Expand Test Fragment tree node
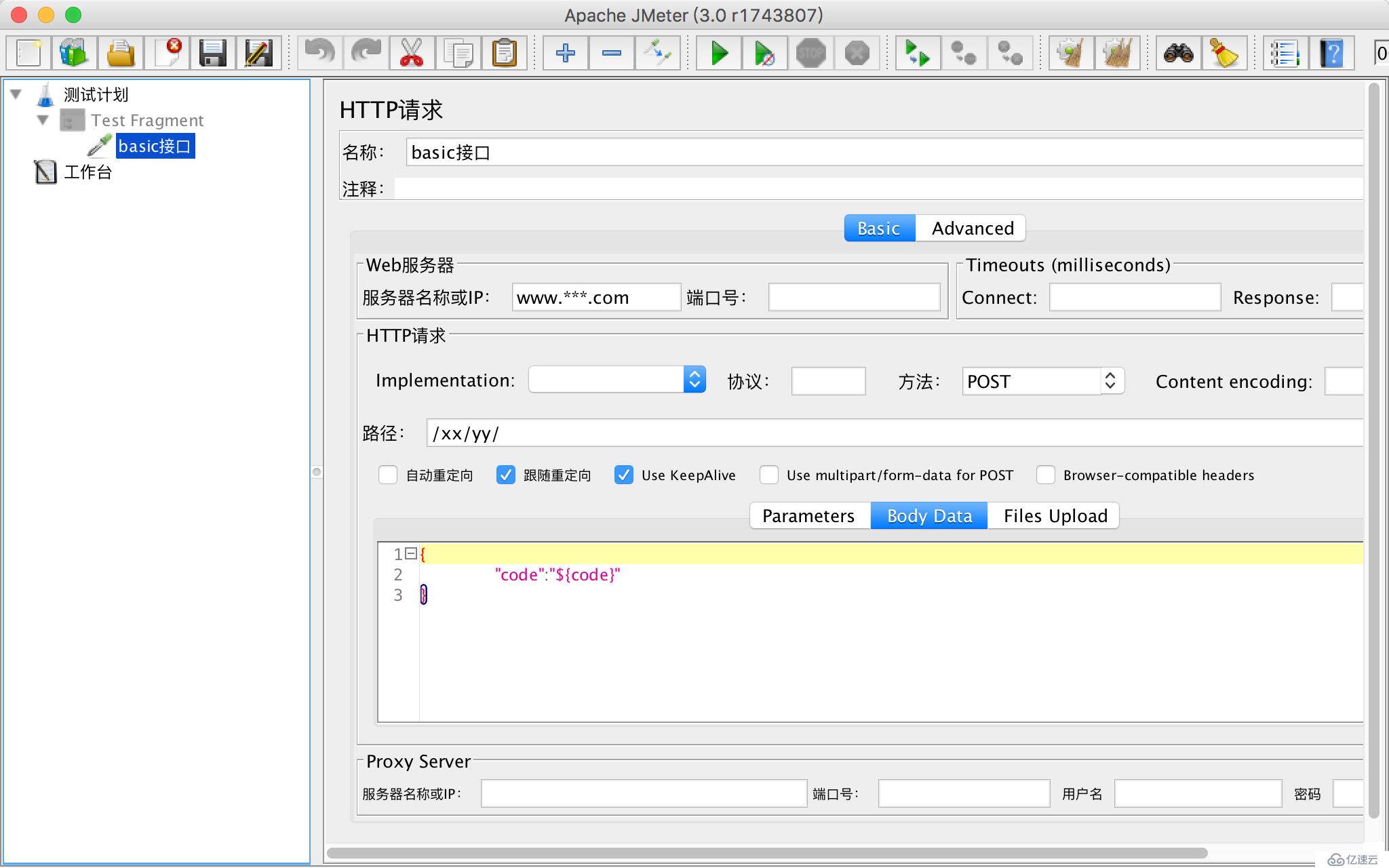The width and height of the screenshot is (1389, 868). 40,119
